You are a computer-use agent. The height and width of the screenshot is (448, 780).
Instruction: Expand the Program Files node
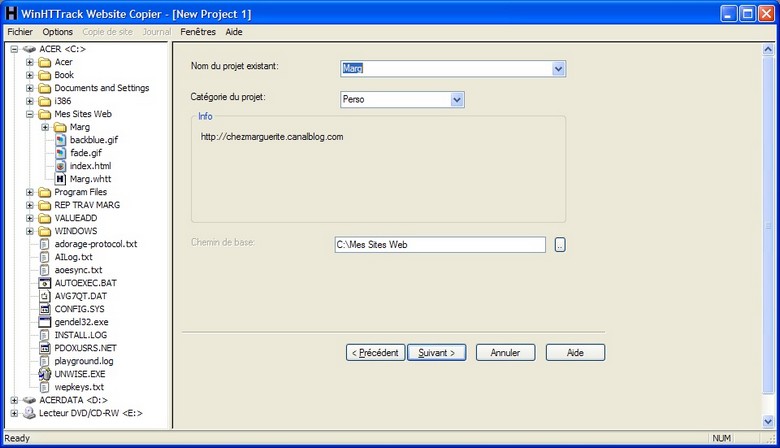[30, 192]
